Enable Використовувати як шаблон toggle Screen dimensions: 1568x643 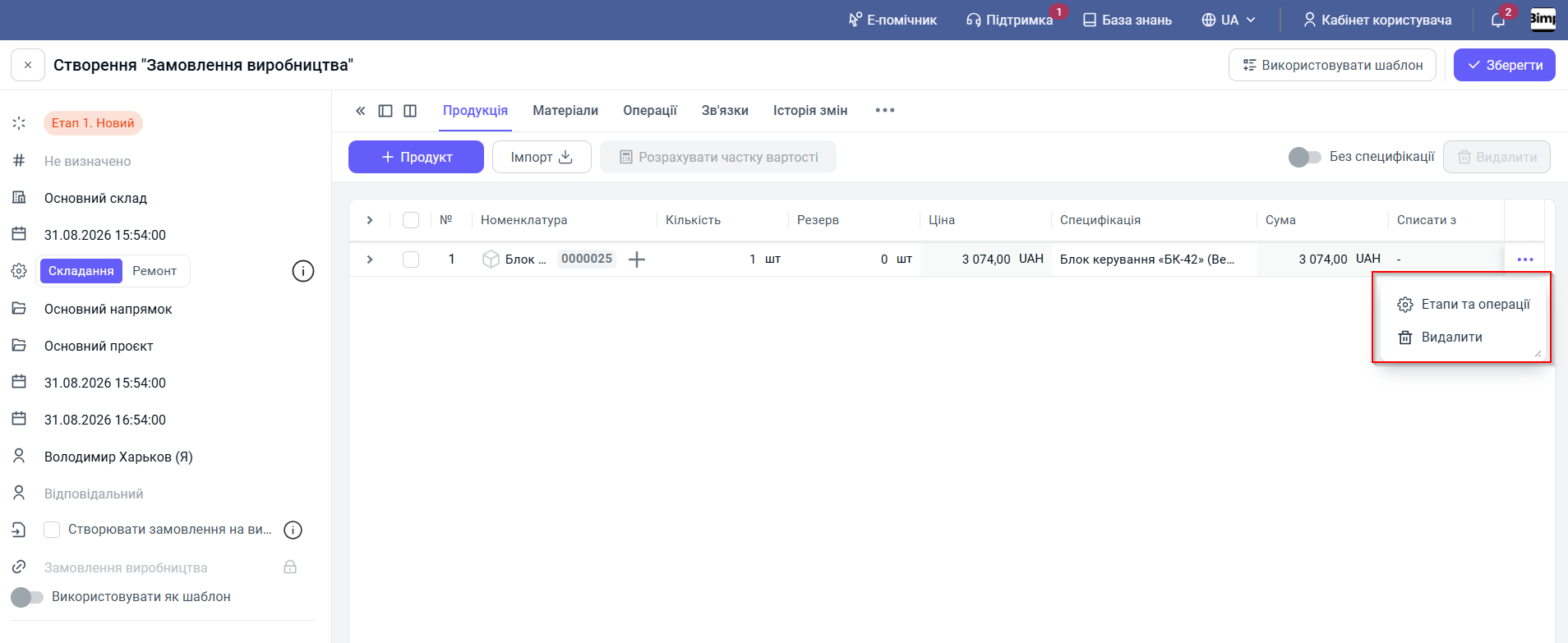click(27, 597)
